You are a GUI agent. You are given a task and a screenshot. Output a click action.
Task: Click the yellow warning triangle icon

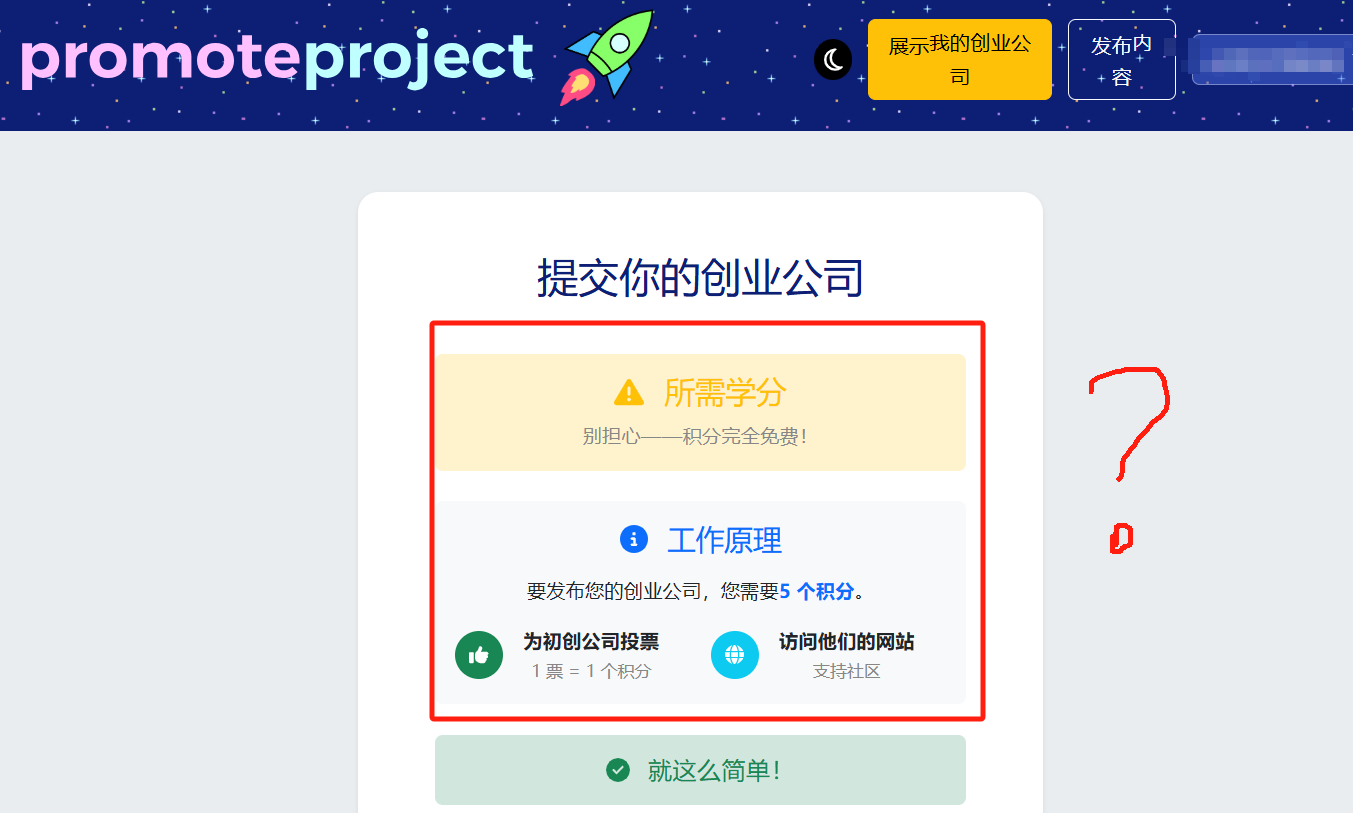pyautogui.click(x=629, y=392)
